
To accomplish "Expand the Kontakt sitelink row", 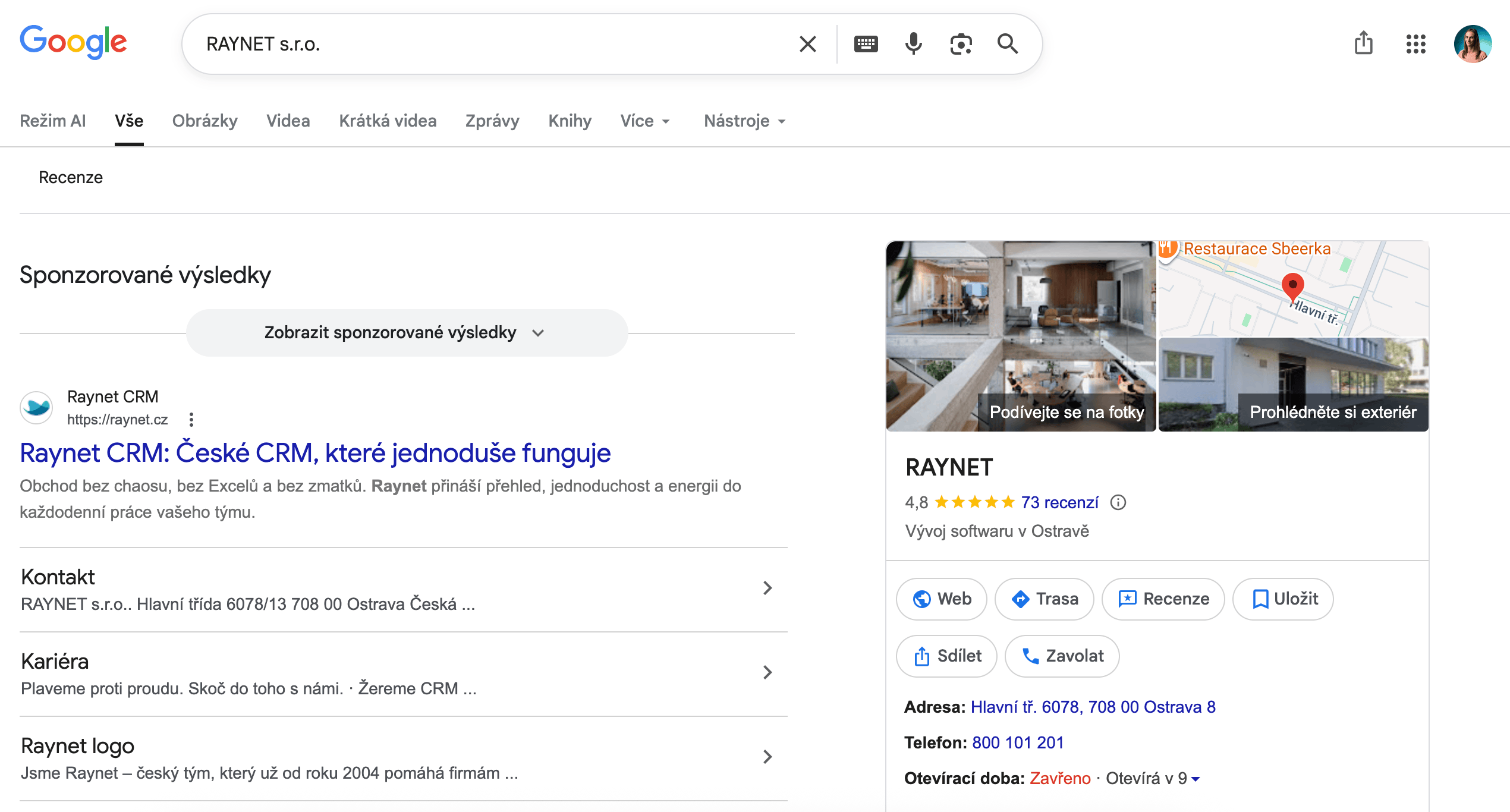I will (404, 589).
